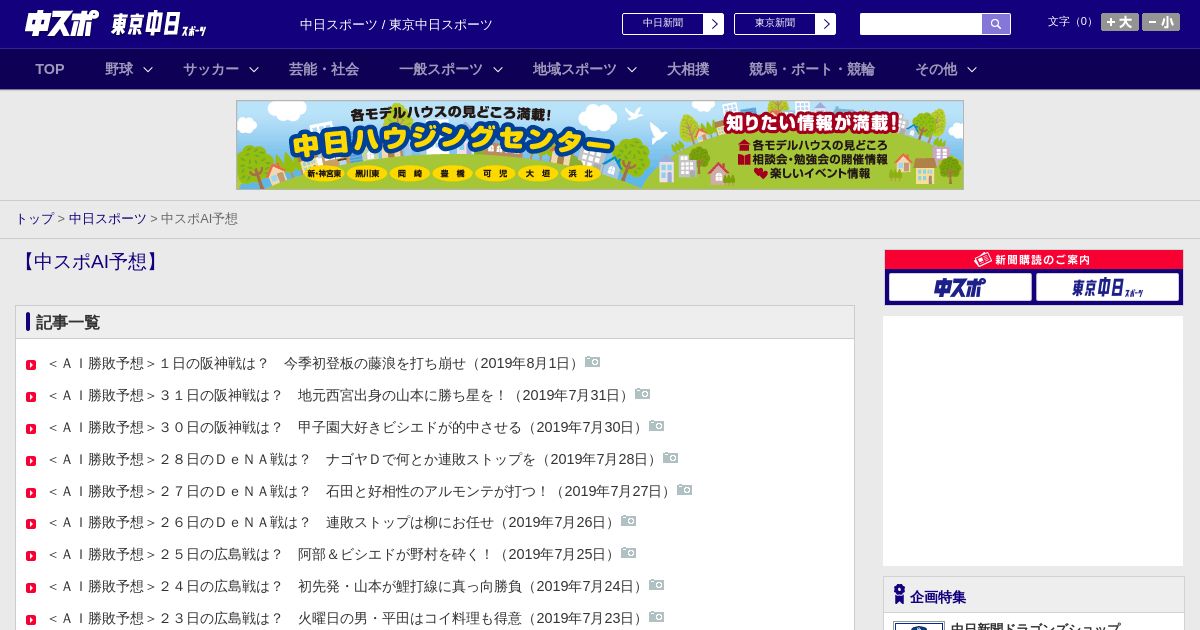Click the search magnifier button
This screenshot has height=630, width=1200.
click(996, 24)
